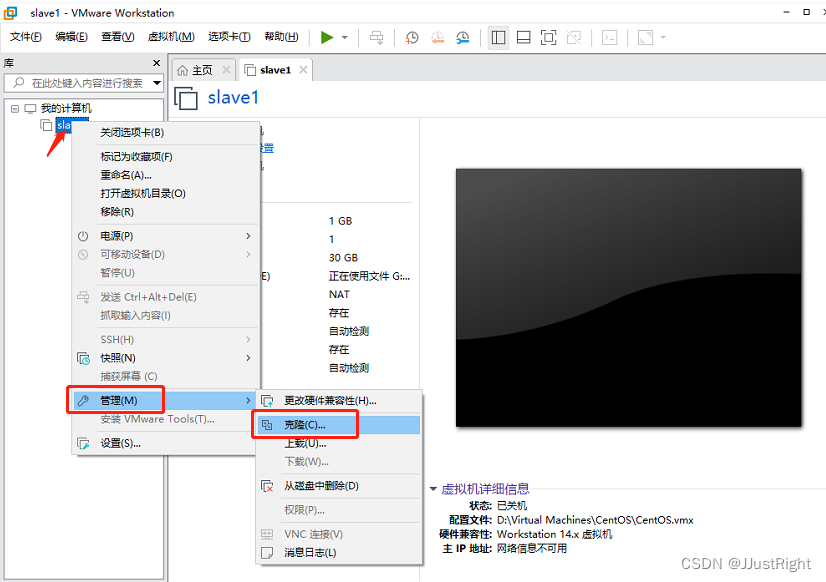826x582 pixels.
Task: Close the slave1 tab
Action: (x=303, y=70)
